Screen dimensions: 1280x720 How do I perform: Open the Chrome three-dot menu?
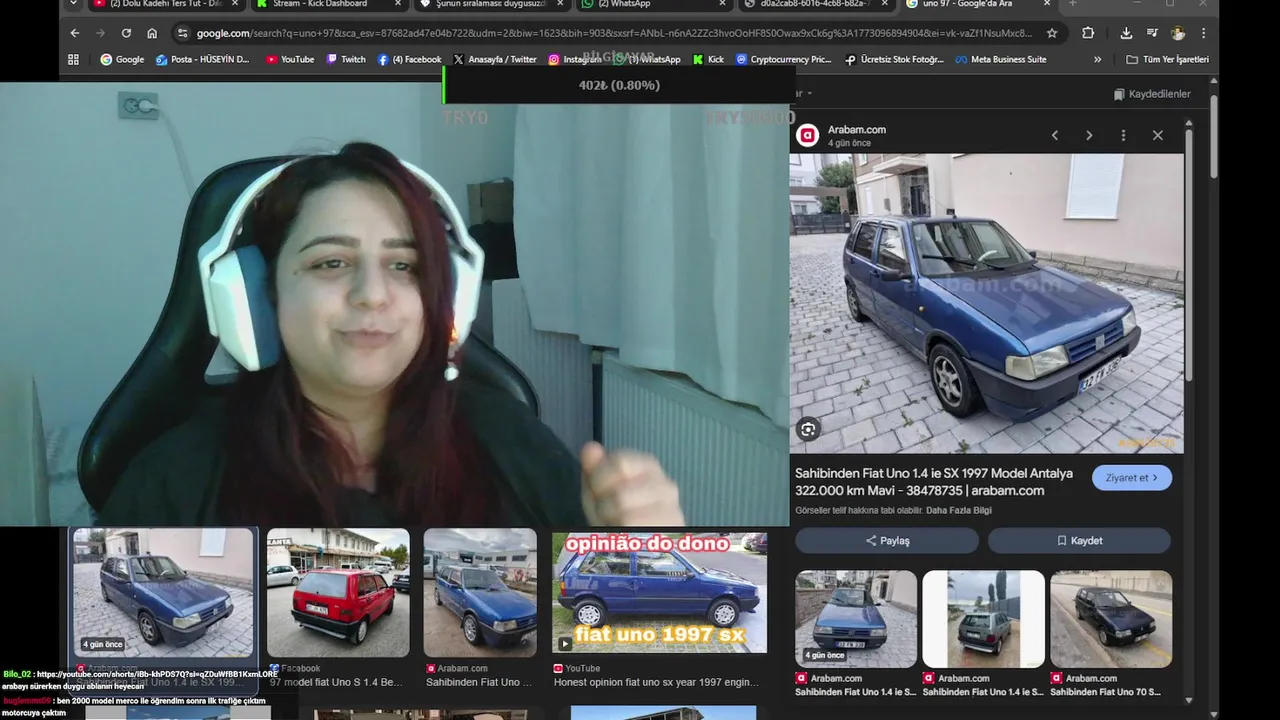(x=1204, y=33)
